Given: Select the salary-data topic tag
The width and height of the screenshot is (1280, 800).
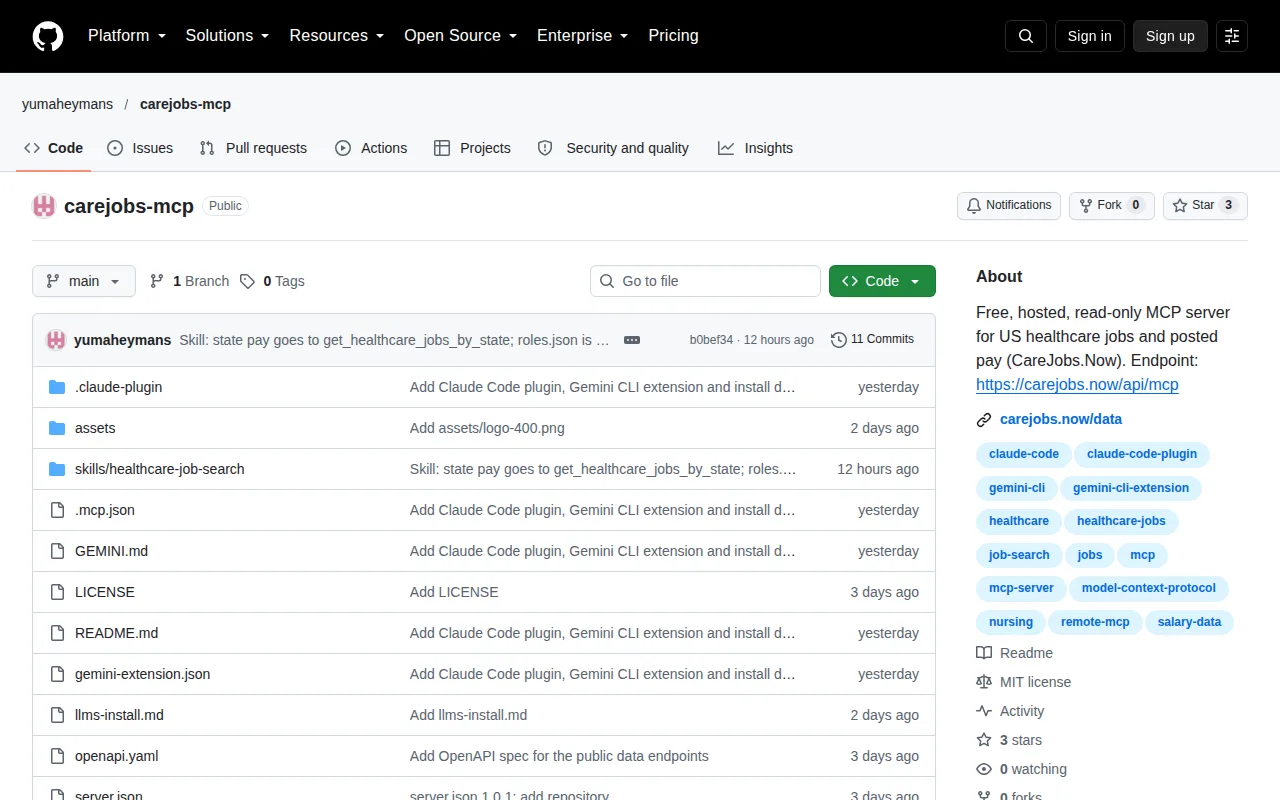Looking at the screenshot, I should click(x=1189, y=622).
